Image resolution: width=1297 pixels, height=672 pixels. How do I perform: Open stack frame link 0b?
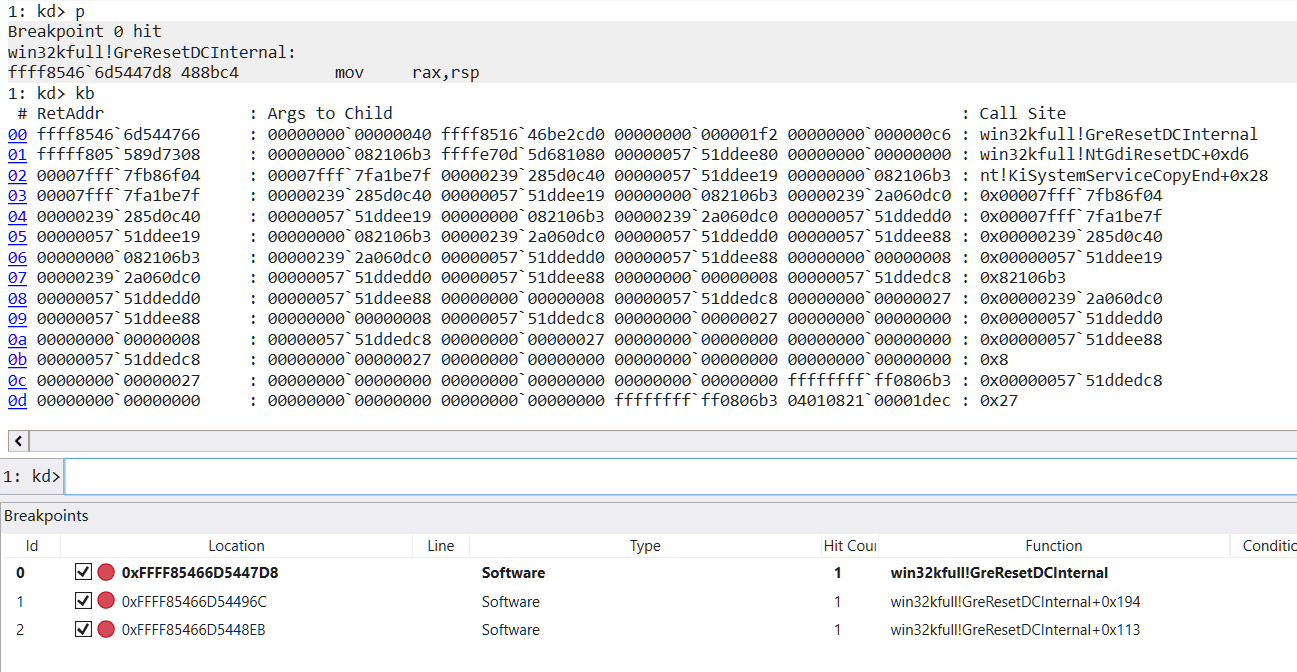(17, 360)
